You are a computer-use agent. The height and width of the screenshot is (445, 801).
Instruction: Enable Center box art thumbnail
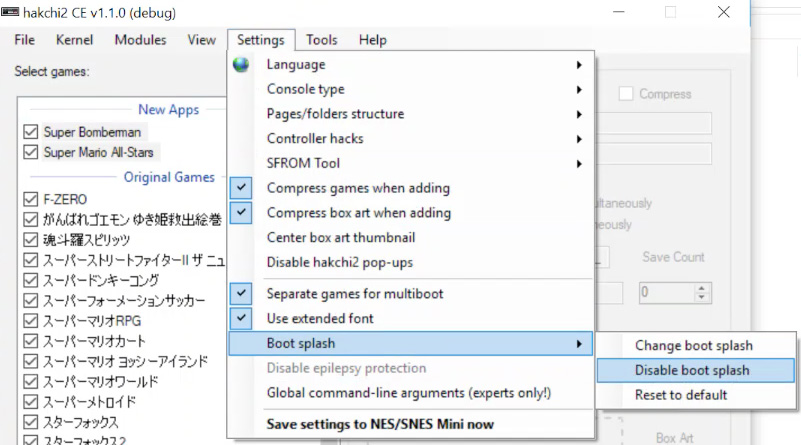coord(411,238)
